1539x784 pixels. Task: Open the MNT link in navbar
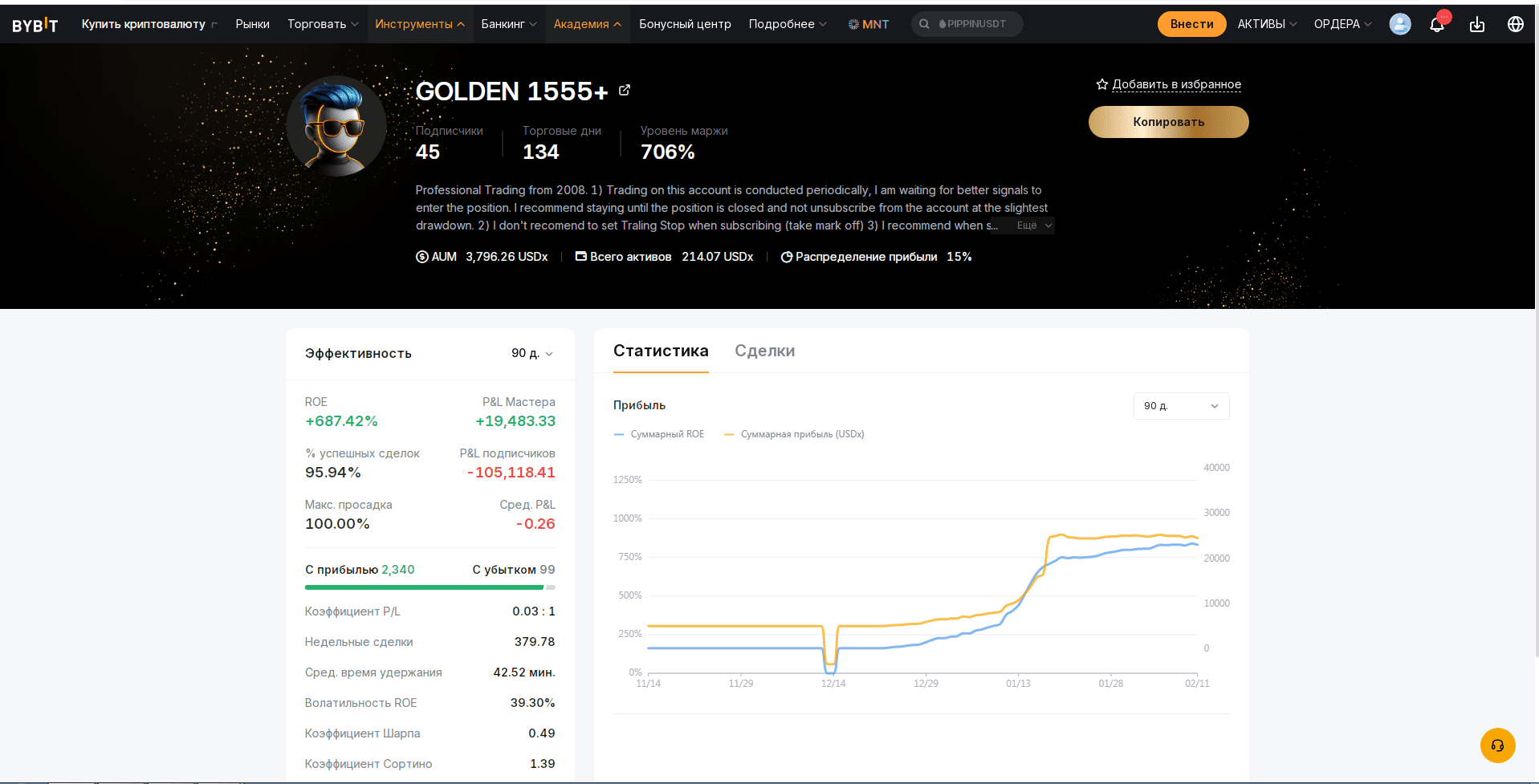[x=869, y=24]
